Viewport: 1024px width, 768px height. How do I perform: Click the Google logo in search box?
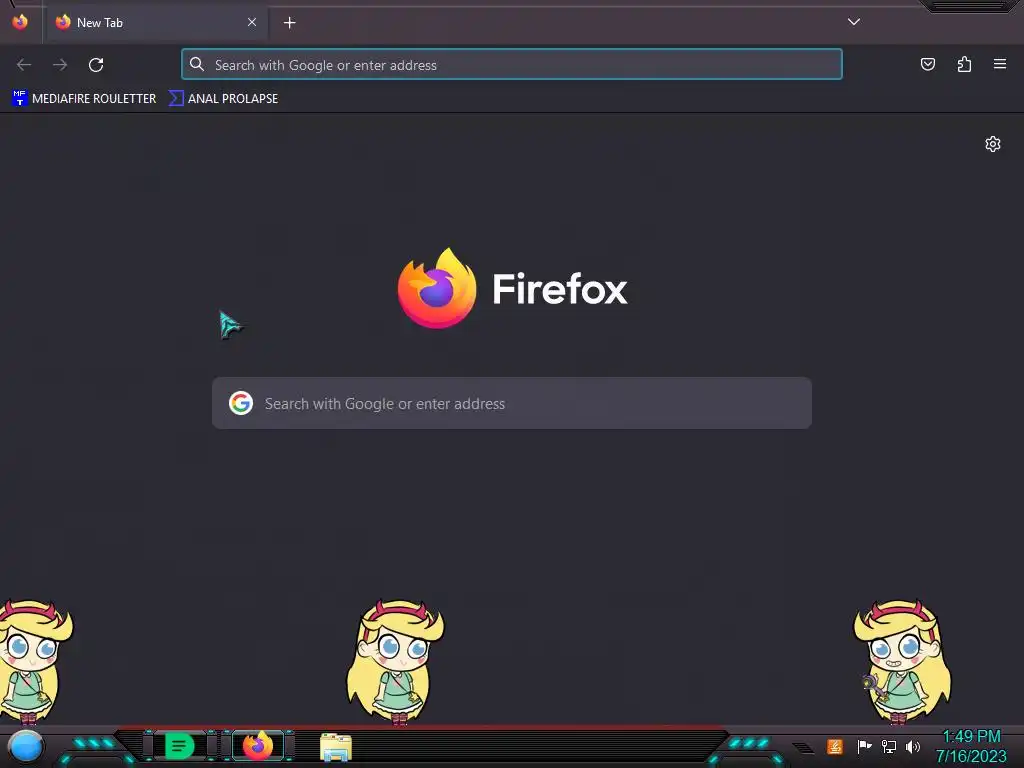click(241, 403)
